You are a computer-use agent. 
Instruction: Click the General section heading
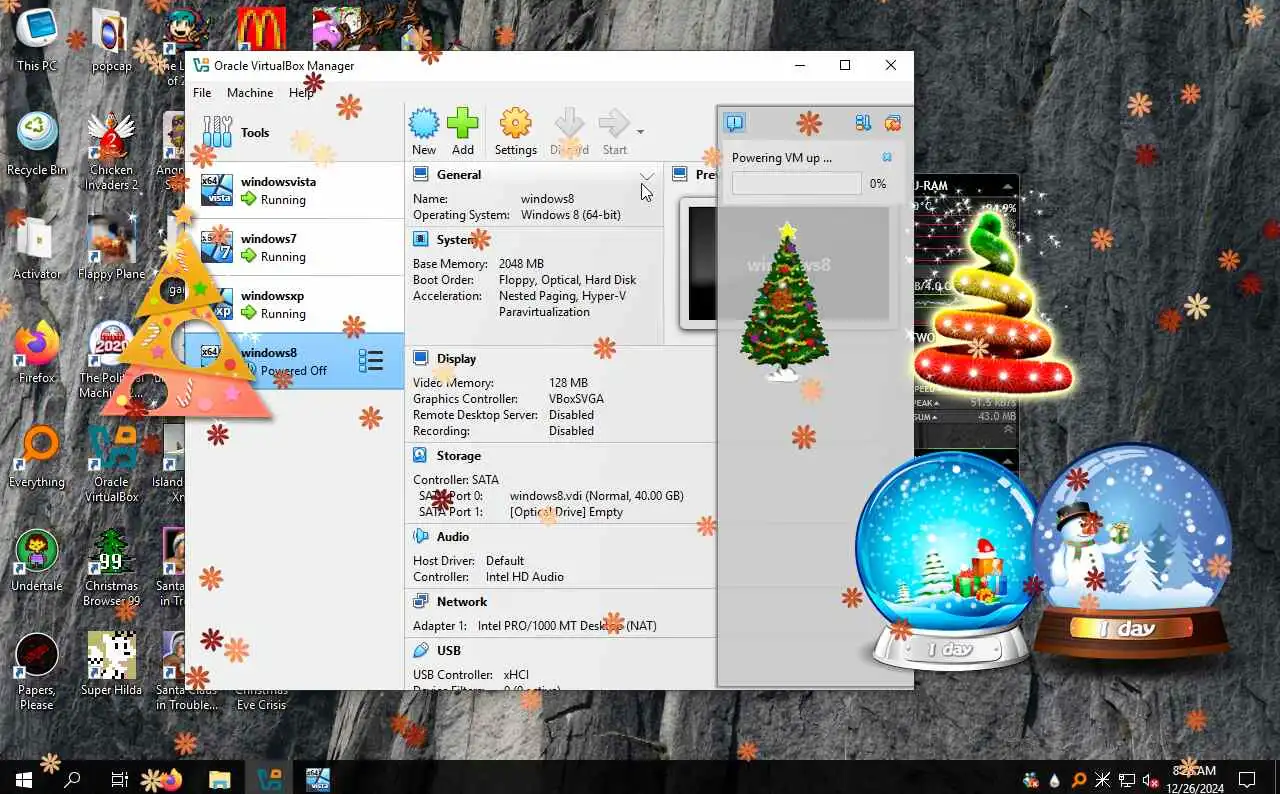(x=459, y=174)
